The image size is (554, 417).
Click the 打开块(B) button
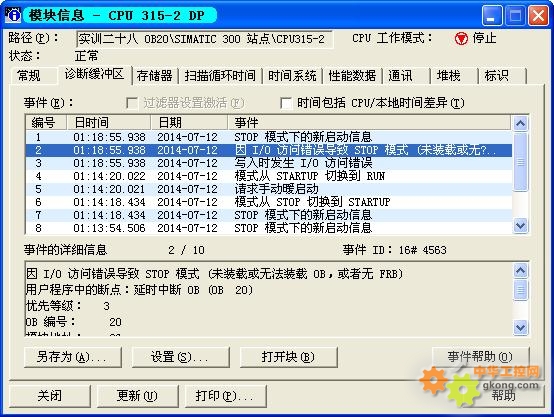tap(288, 357)
